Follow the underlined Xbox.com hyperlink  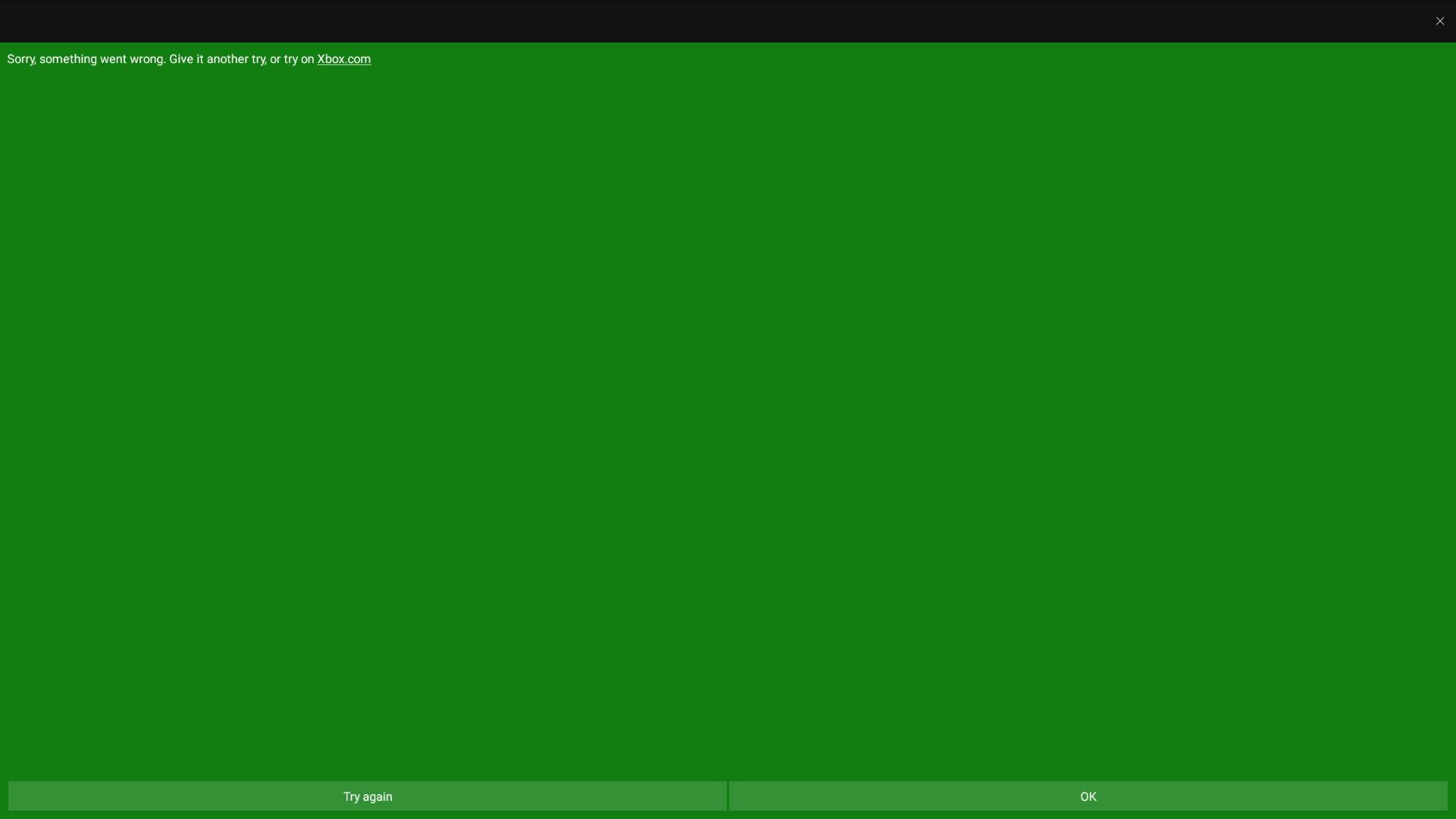[344, 59]
